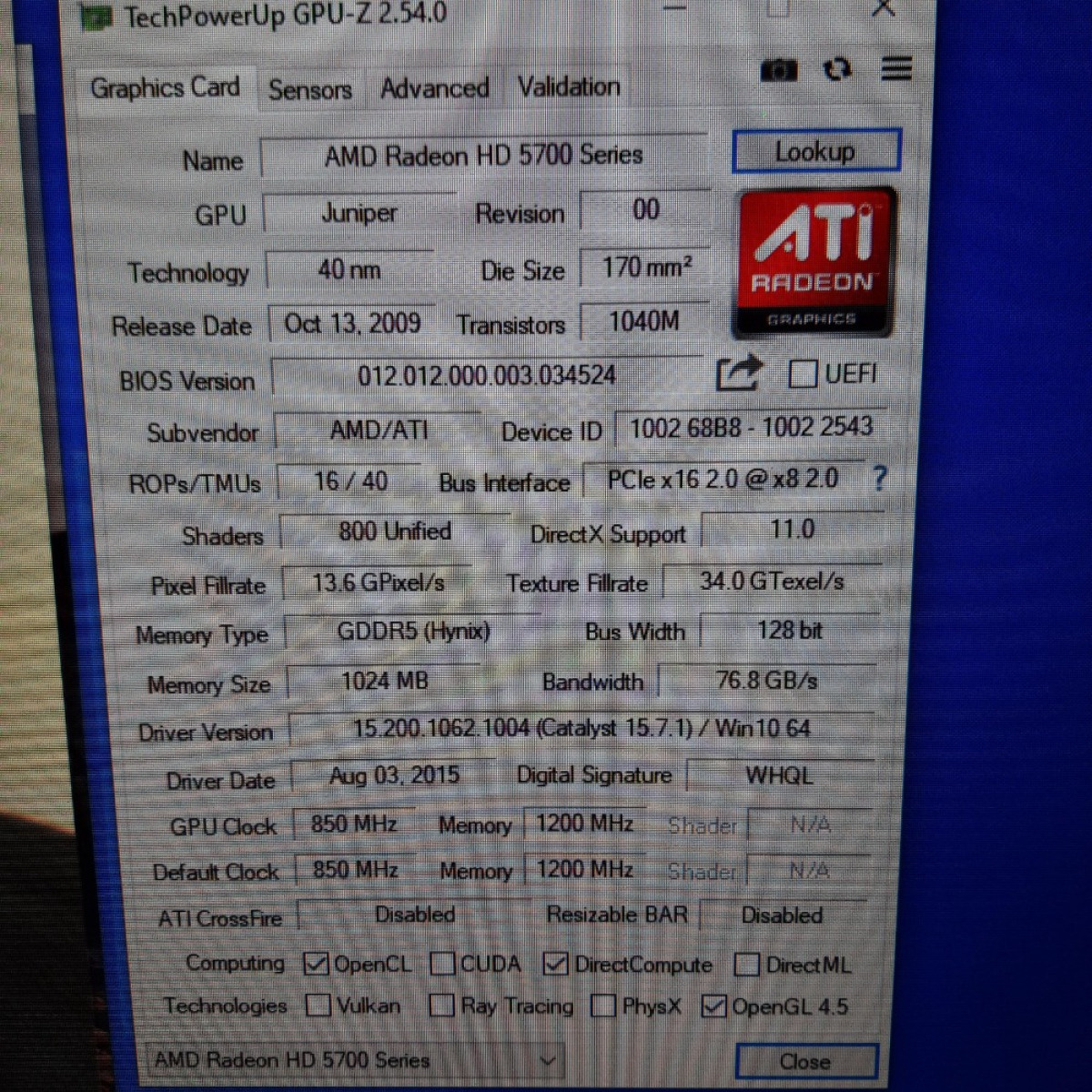The image size is (1092, 1092).
Task: Click the Technology value 40 nm
Action: [x=349, y=269]
